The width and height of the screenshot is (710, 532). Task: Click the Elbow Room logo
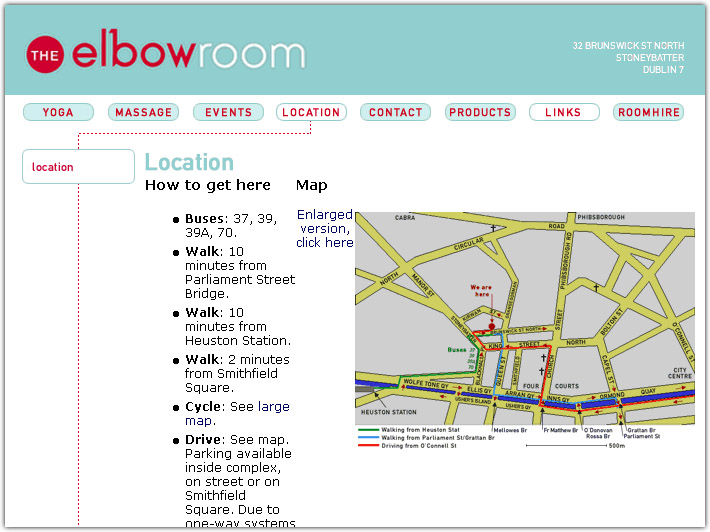166,51
